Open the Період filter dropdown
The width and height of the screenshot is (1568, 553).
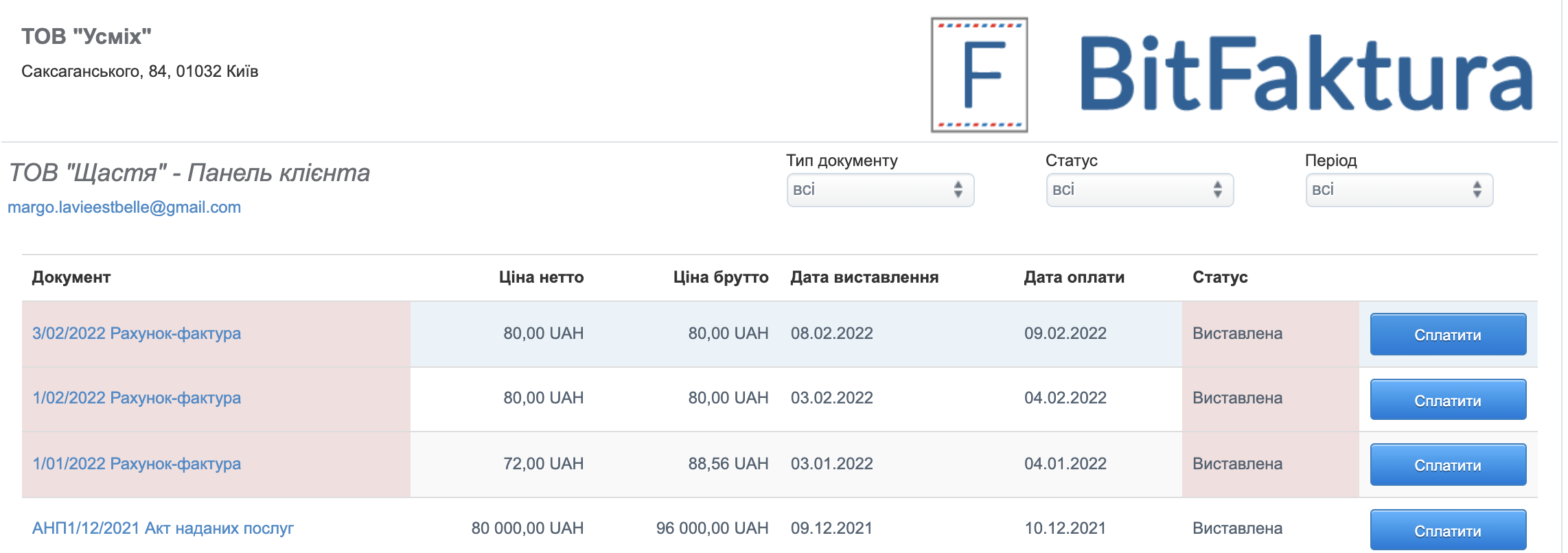point(1399,190)
